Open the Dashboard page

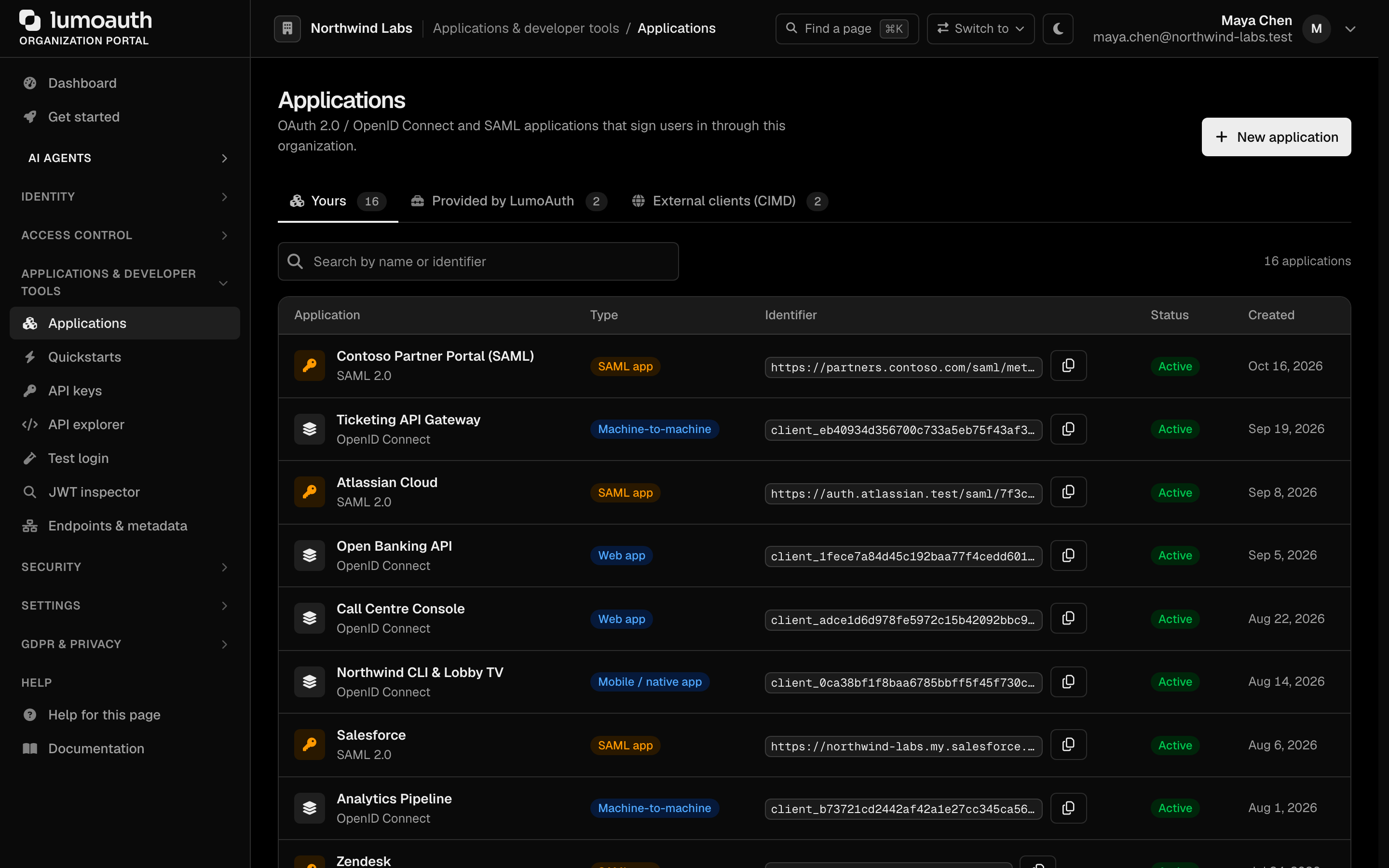(124, 83)
